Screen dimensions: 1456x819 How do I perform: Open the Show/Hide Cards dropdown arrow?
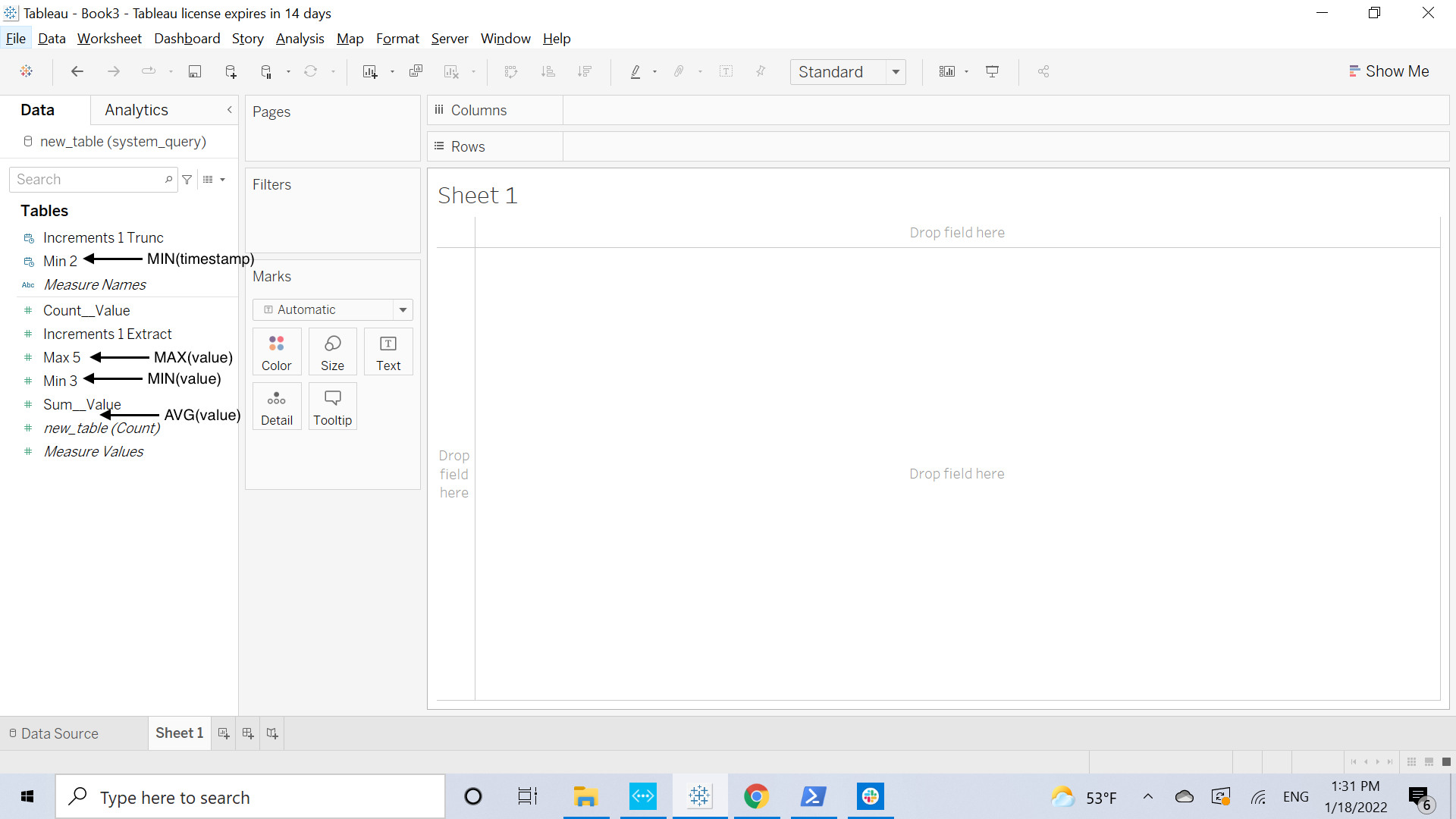tap(966, 72)
